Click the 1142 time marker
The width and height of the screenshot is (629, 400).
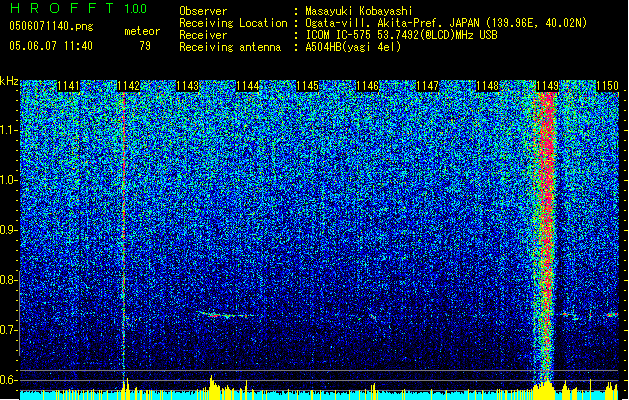[128, 86]
